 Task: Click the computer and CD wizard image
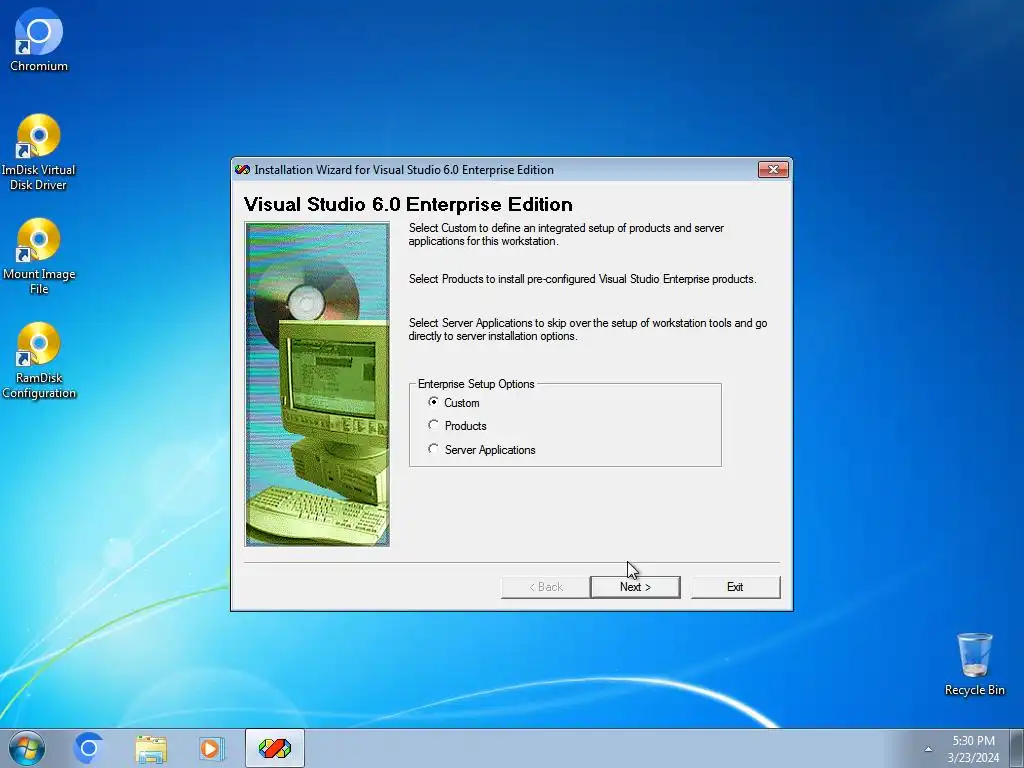click(317, 384)
